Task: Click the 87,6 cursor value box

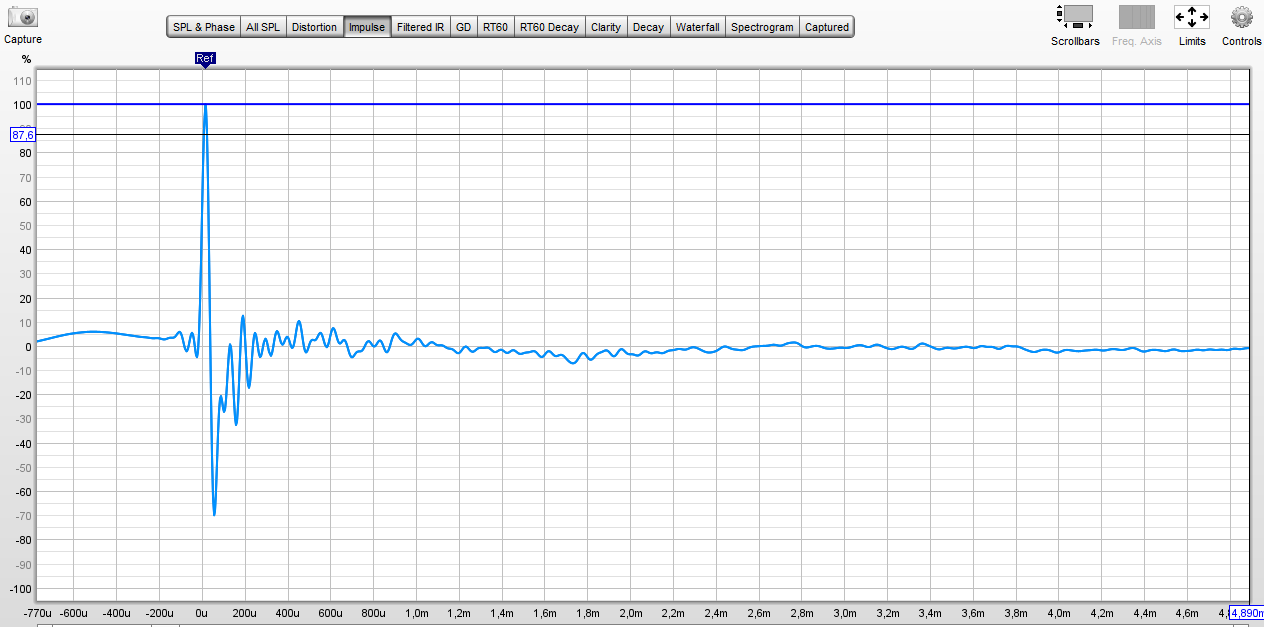Action: click(x=23, y=135)
